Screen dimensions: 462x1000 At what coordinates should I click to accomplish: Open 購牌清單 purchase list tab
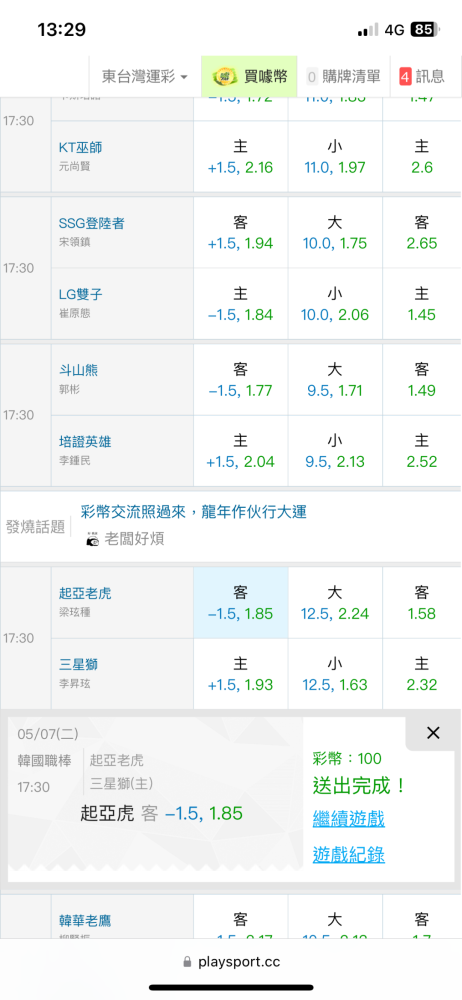point(343,77)
